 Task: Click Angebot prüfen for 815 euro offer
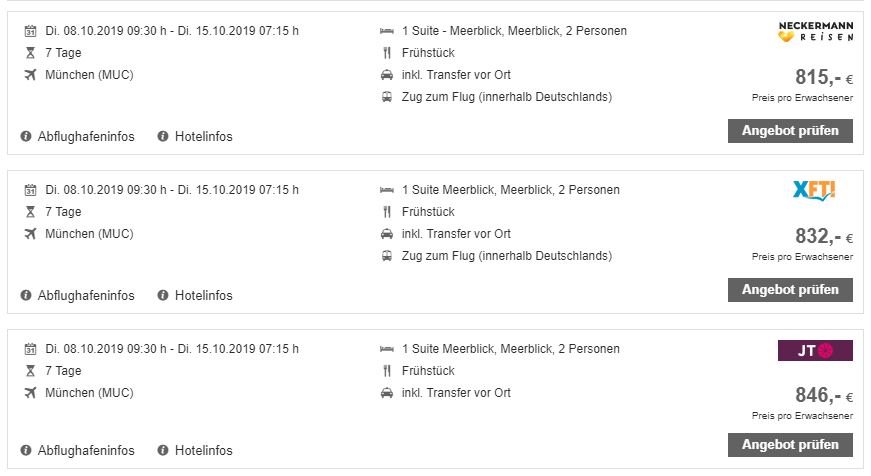(x=790, y=131)
